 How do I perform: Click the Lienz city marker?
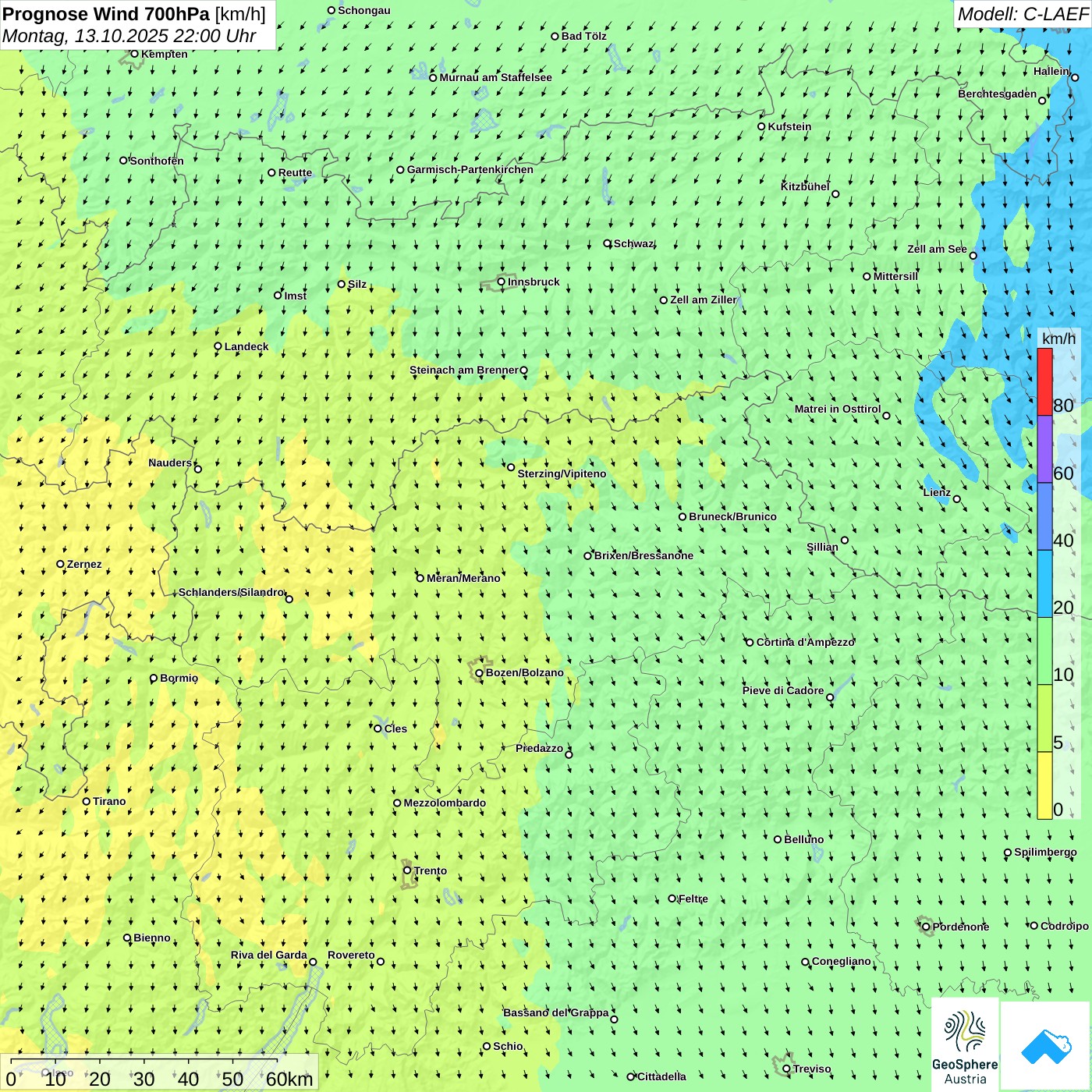pos(957,499)
